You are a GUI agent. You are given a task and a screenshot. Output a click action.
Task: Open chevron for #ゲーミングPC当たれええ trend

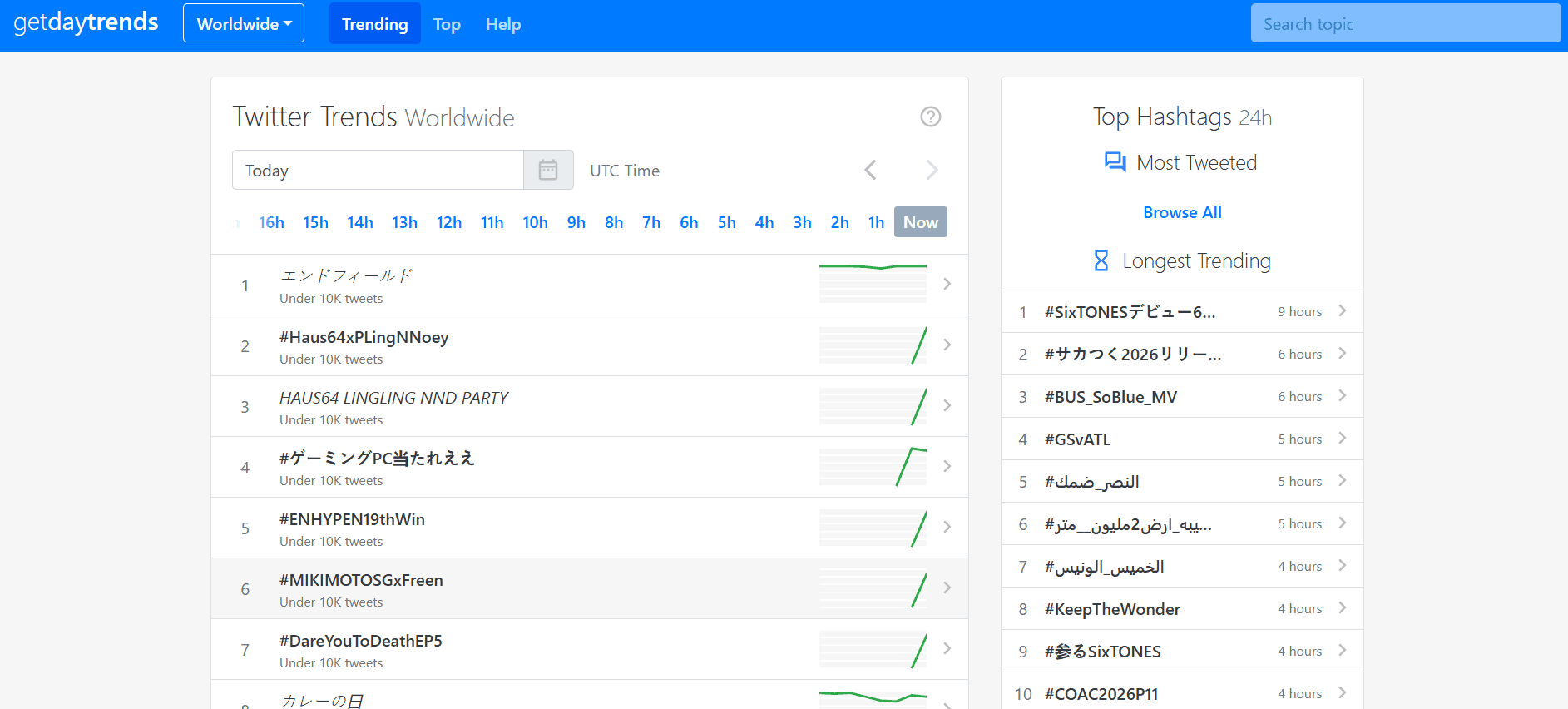point(947,466)
